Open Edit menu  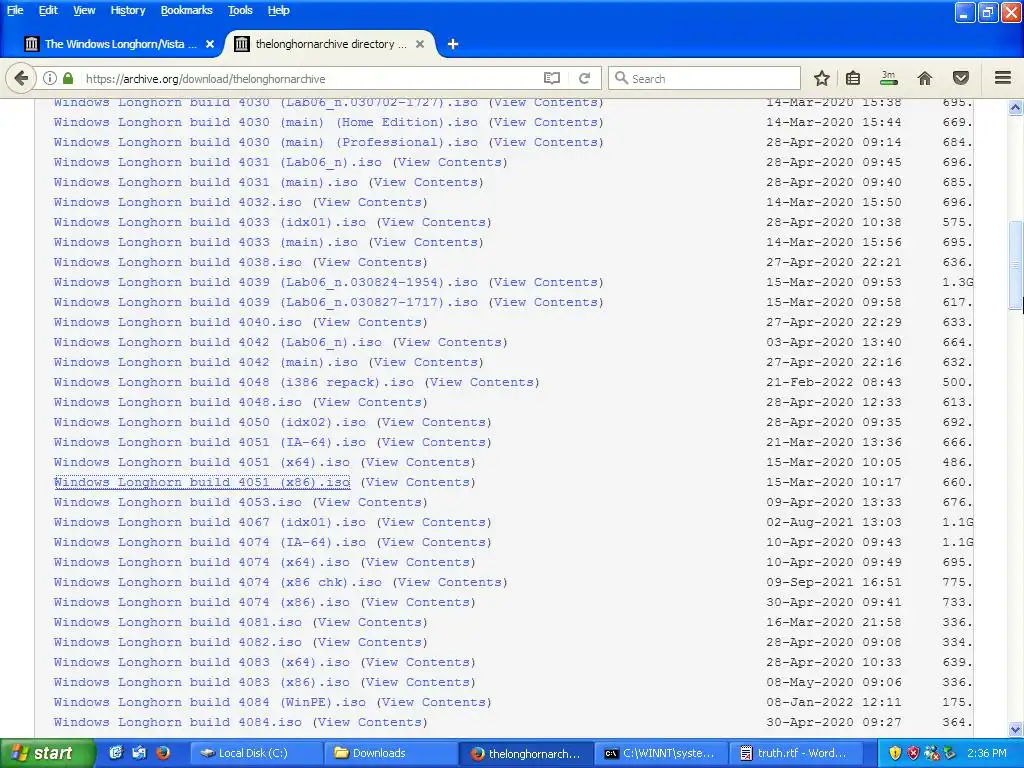click(x=48, y=10)
